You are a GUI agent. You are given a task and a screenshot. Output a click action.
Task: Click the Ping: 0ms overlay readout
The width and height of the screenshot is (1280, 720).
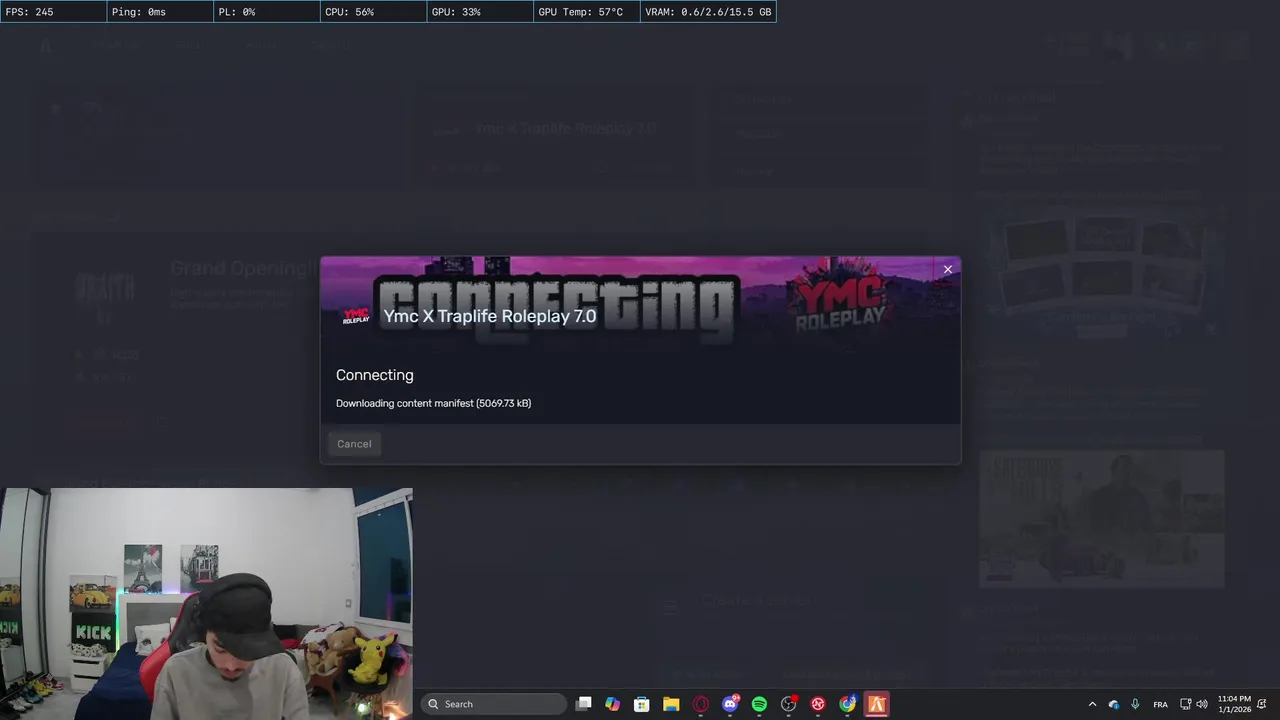tap(160, 12)
